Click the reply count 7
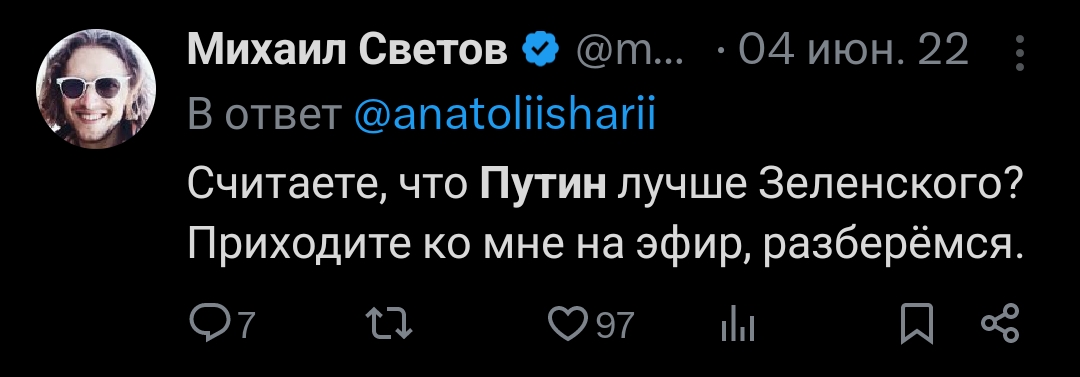This screenshot has width=1080, height=377. click(245, 325)
